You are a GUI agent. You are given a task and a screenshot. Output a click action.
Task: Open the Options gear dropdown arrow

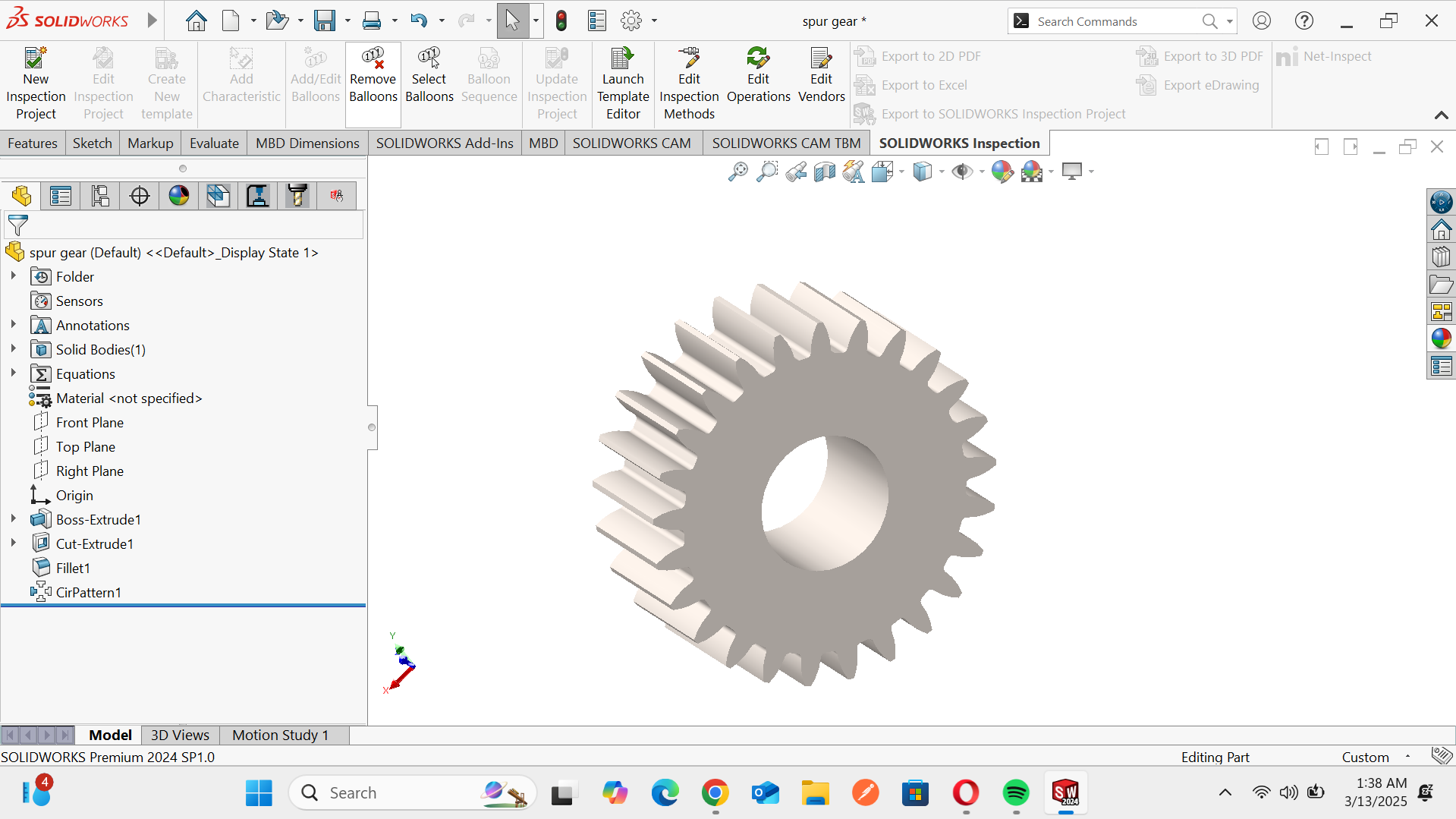[654, 20]
